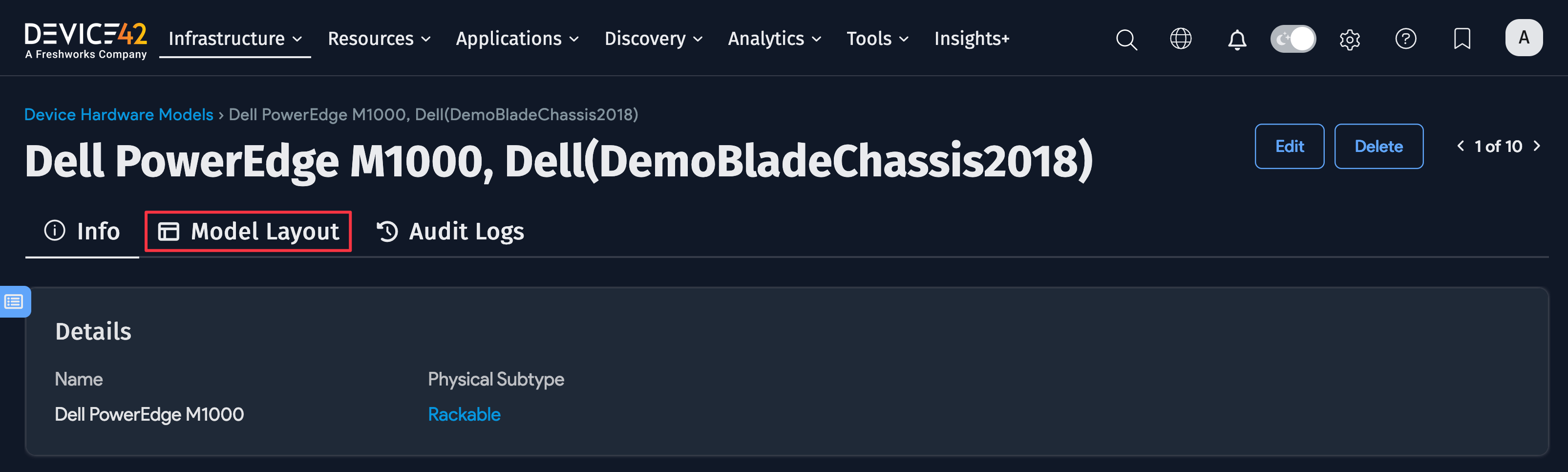Screen dimensions: 1568x472
Task: Open the bookmarks icon
Action: coord(1462,39)
